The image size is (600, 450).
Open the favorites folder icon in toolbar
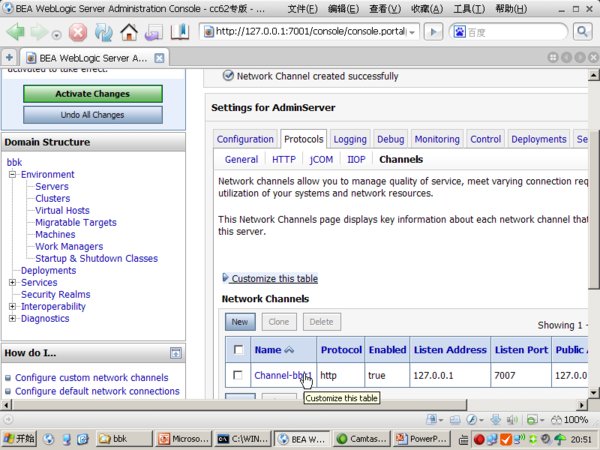tap(154, 32)
